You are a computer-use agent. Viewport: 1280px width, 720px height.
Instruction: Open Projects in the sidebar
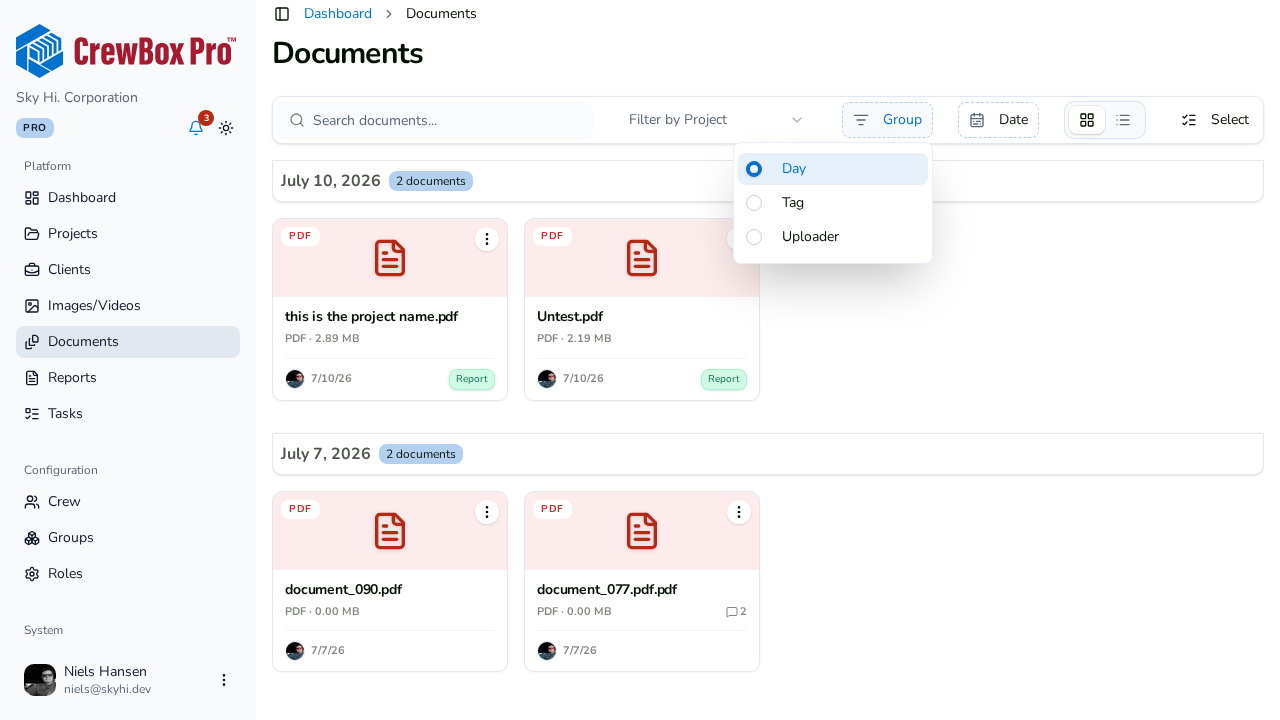(128, 234)
